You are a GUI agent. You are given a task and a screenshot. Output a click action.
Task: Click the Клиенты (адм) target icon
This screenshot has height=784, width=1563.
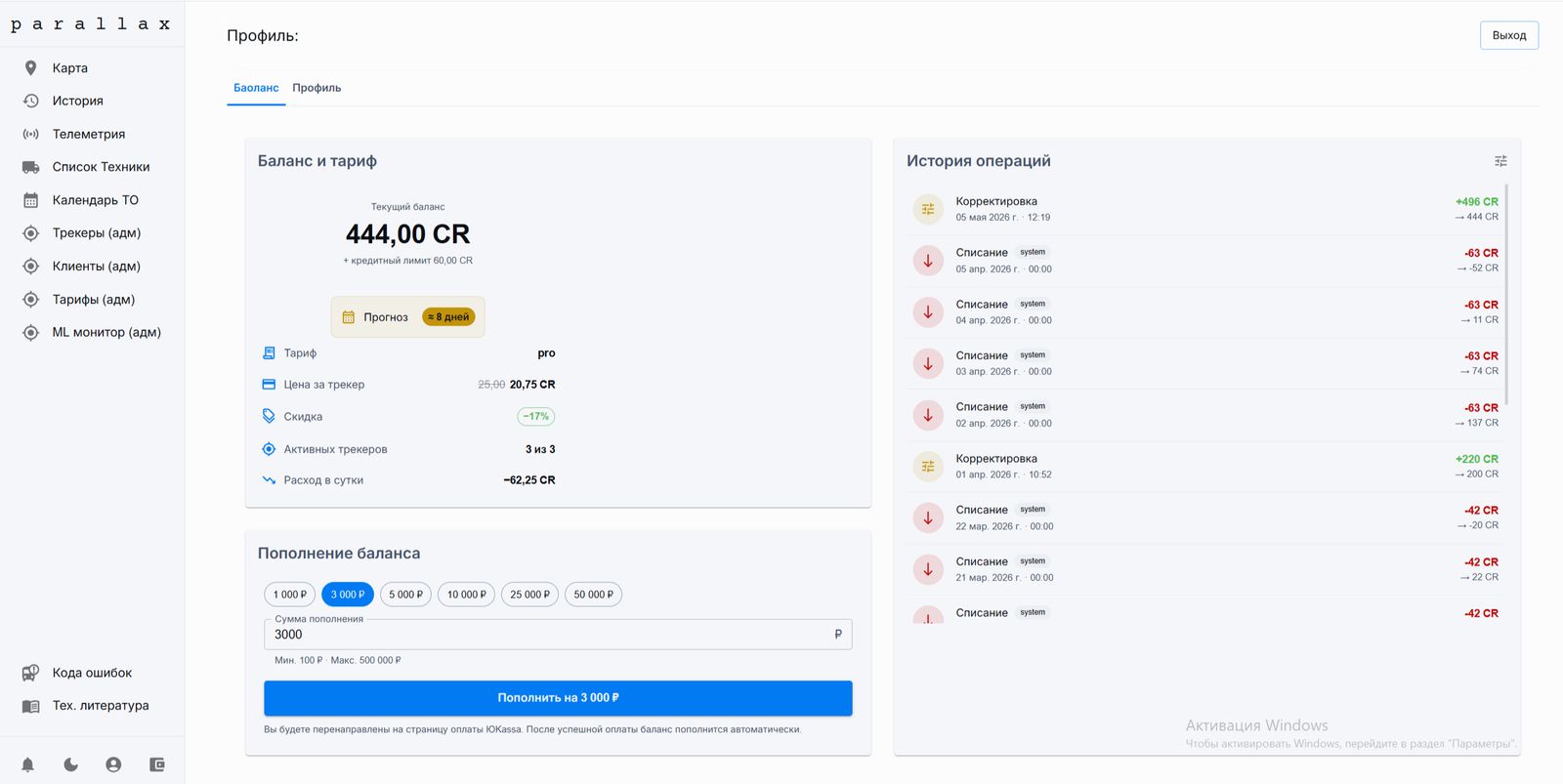30,266
